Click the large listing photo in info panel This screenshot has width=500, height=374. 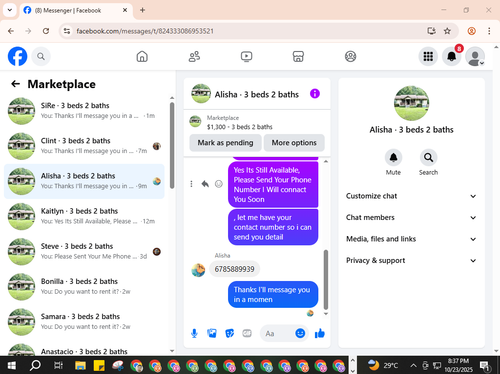411,103
